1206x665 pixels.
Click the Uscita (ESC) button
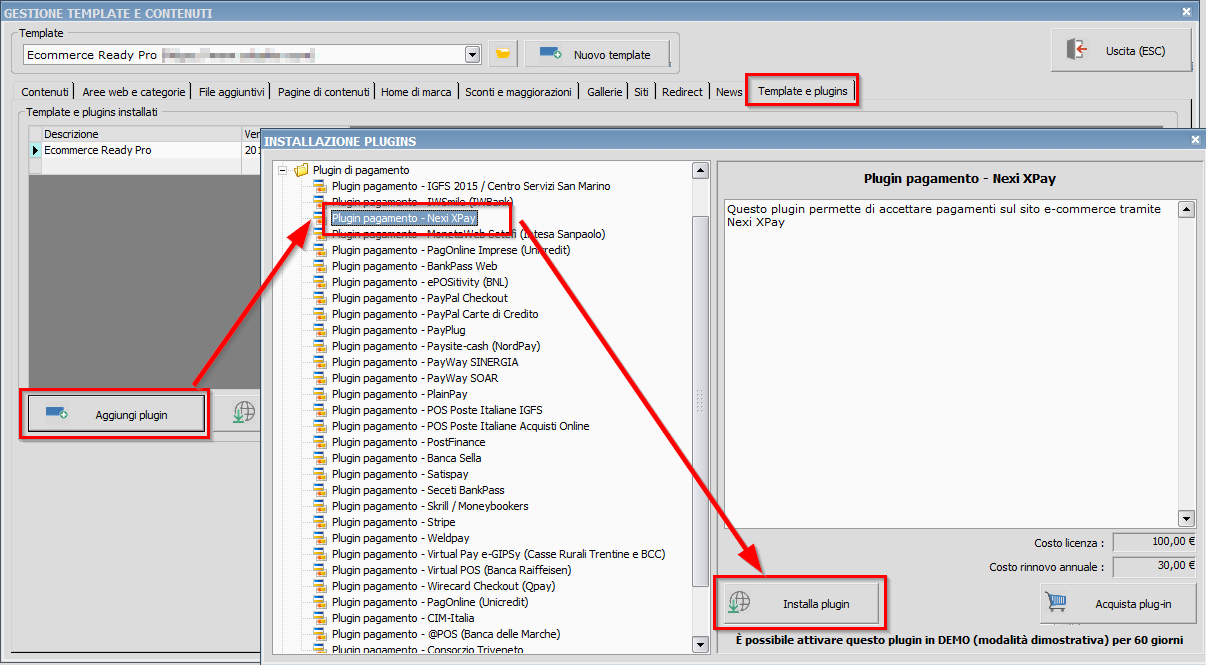click(1120, 50)
